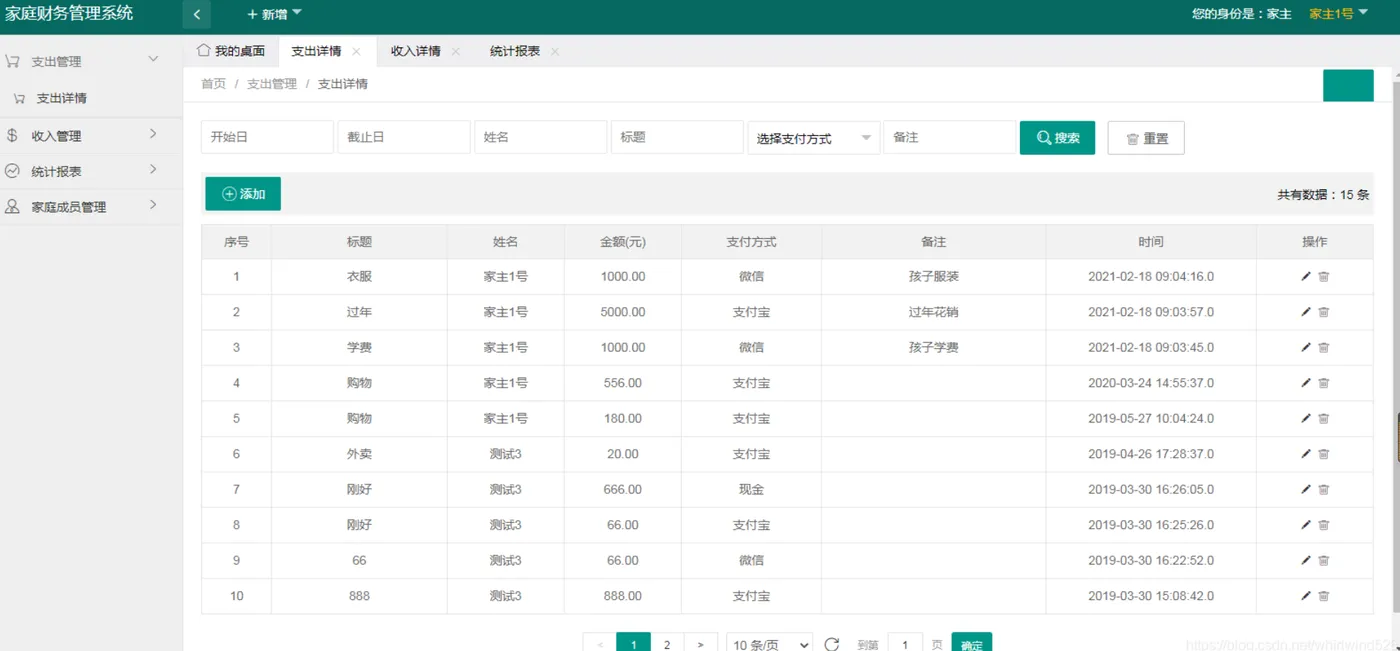Click the 重置 reset button
The width and height of the screenshot is (1400, 651).
click(1146, 138)
